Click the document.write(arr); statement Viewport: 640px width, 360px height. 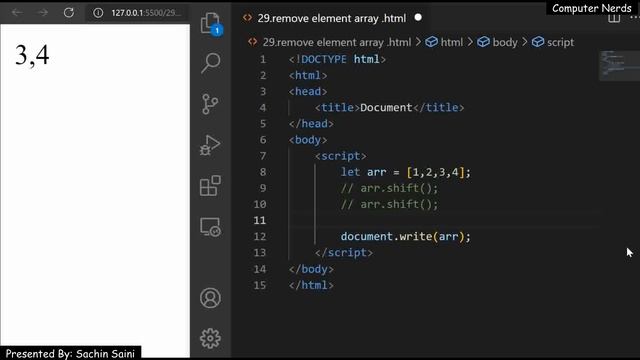point(406,237)
